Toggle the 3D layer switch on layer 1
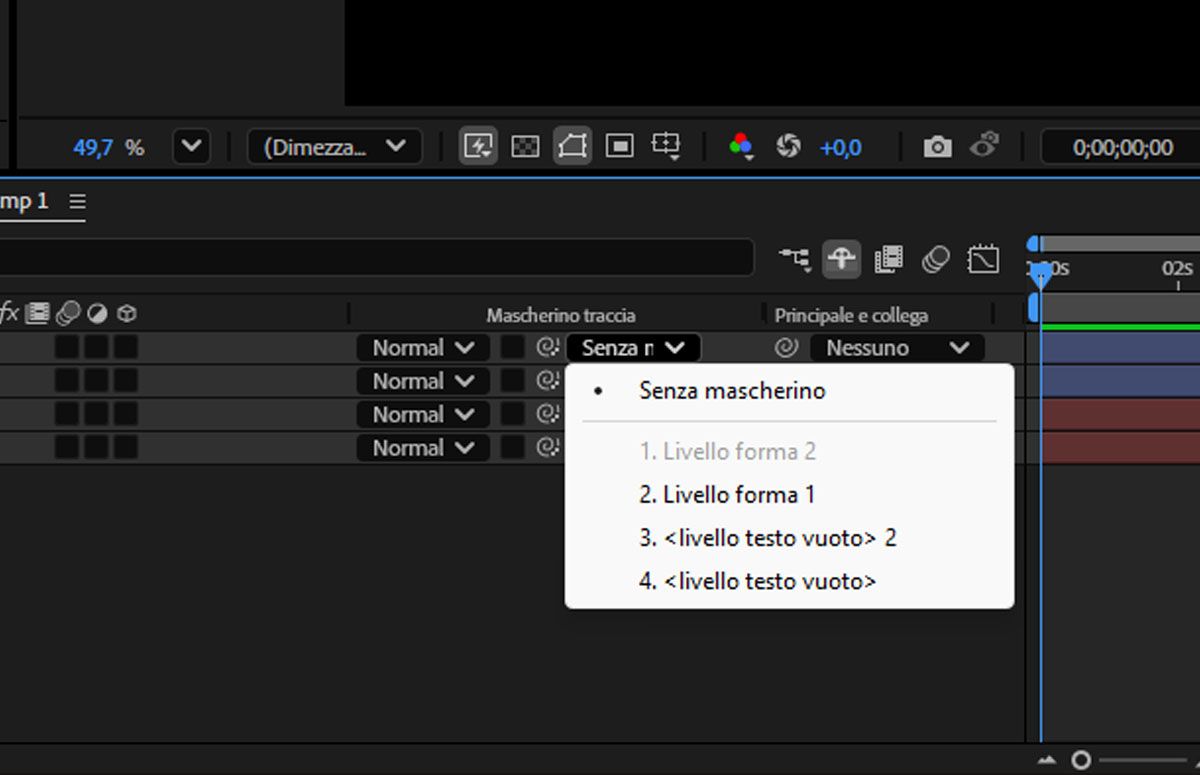The height and width of the screenshot is (775, 1200). [126, 348]
